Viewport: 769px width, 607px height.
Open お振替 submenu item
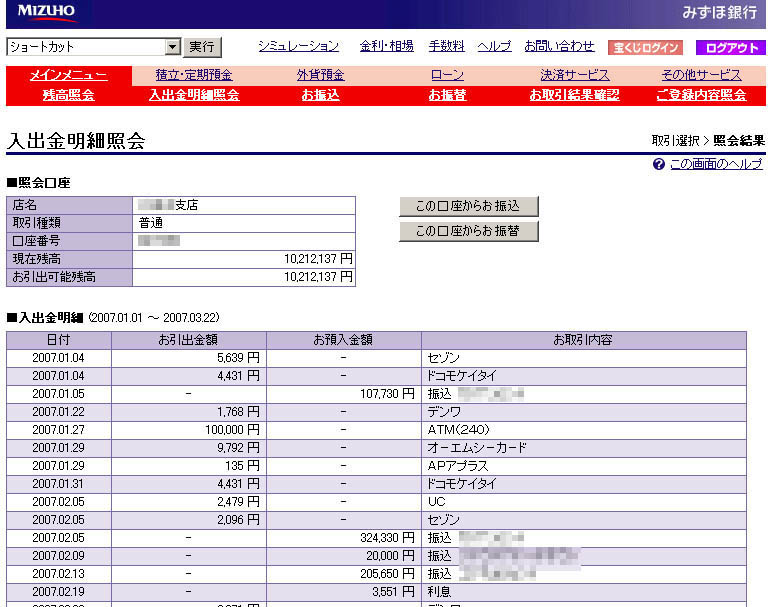447,95
